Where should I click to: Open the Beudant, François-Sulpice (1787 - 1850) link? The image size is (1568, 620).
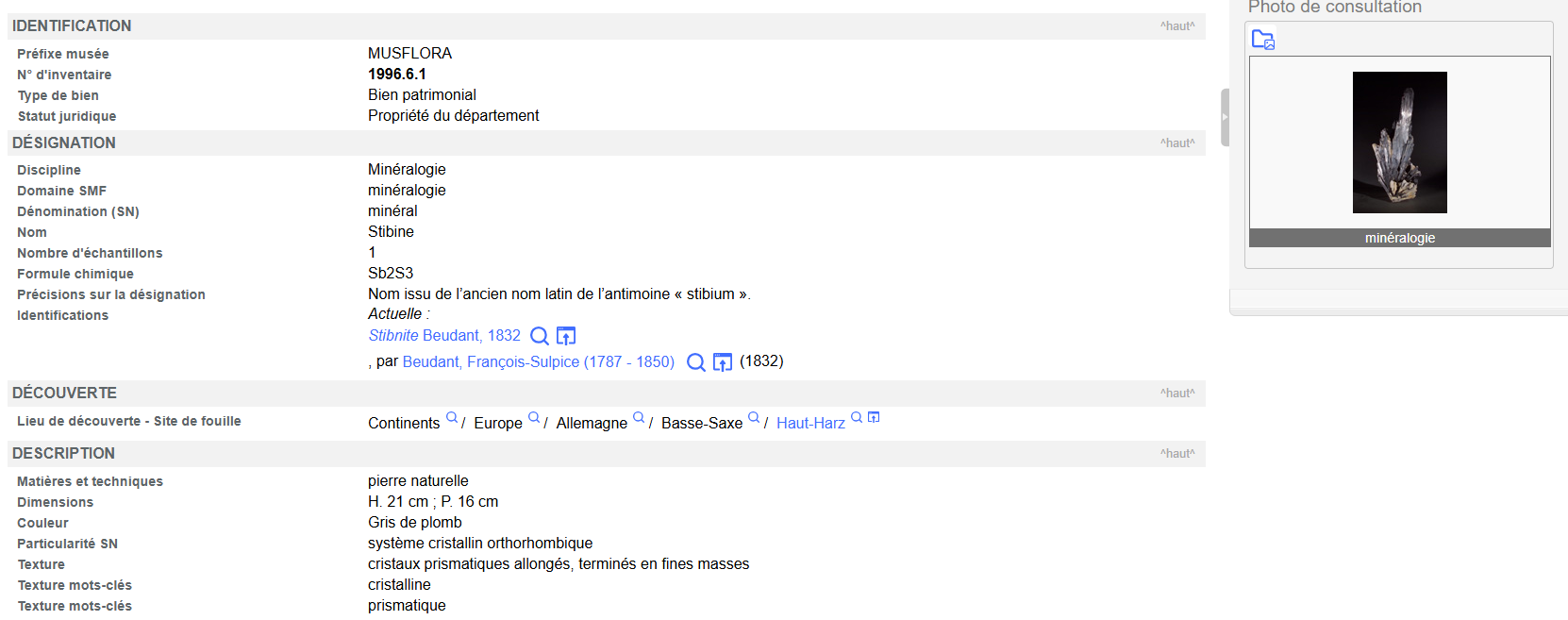(x=538, y=362)
